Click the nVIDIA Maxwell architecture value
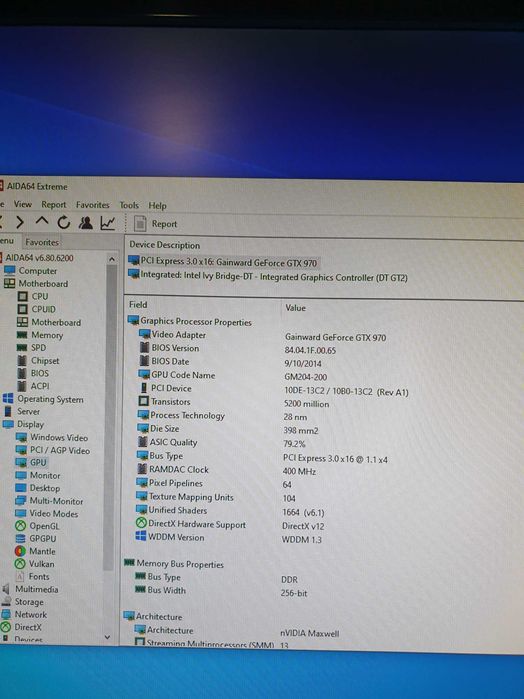The height and width of the screenshot is (699, 524). (309, 633)
